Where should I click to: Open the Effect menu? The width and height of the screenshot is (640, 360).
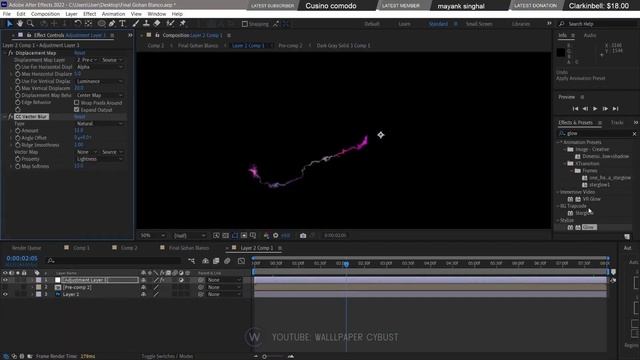(89, 14)
